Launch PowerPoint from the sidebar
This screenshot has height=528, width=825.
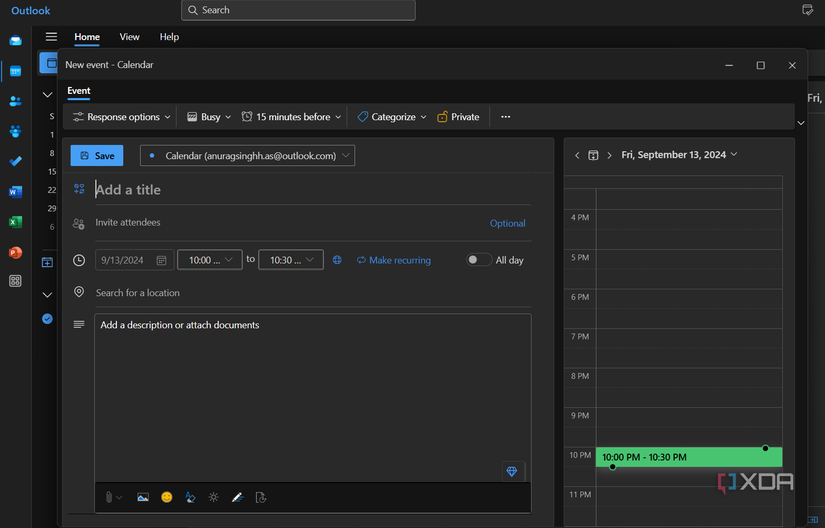pyautogui.click(x=15, y=252)
